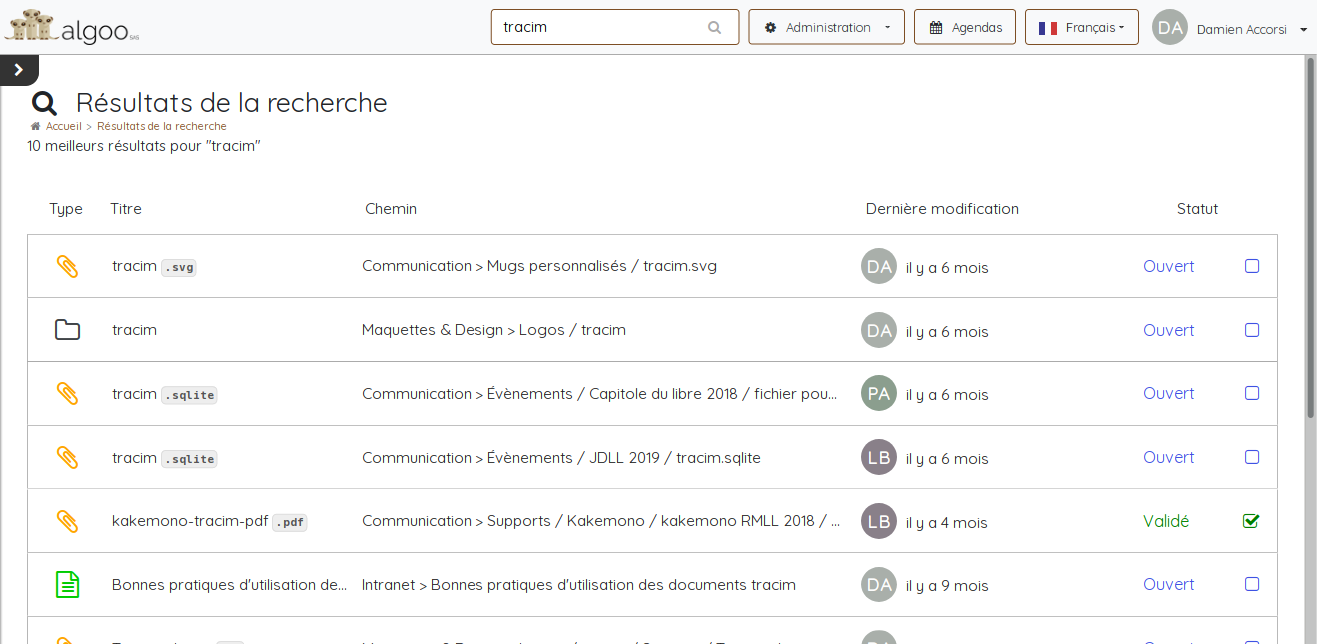Click the vertical page scrollbar
Image resolution: width=1317 pixels, height=644 pixels.
click(1310, 240)
